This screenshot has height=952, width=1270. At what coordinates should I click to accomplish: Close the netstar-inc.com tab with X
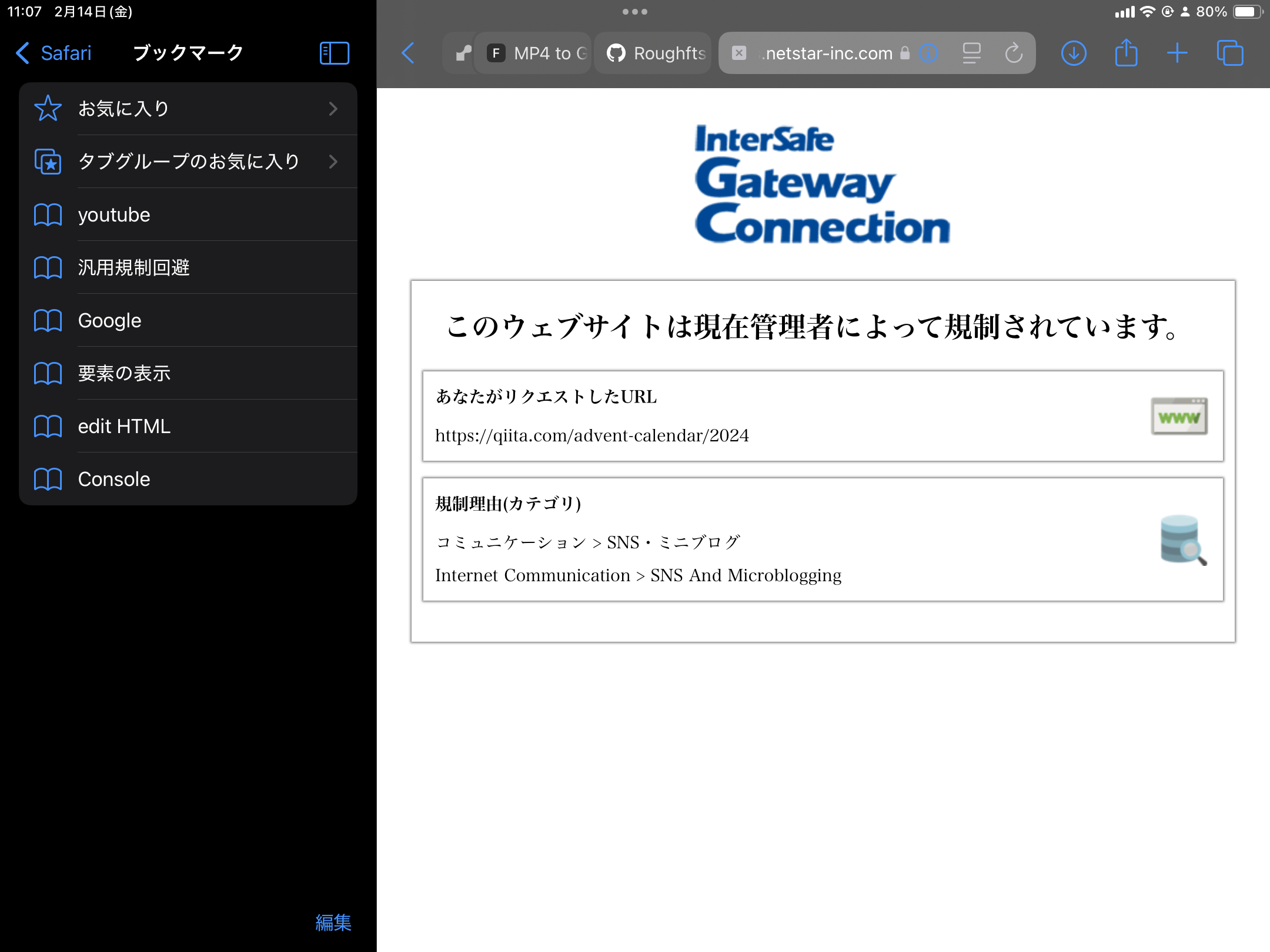click(739, 53)
